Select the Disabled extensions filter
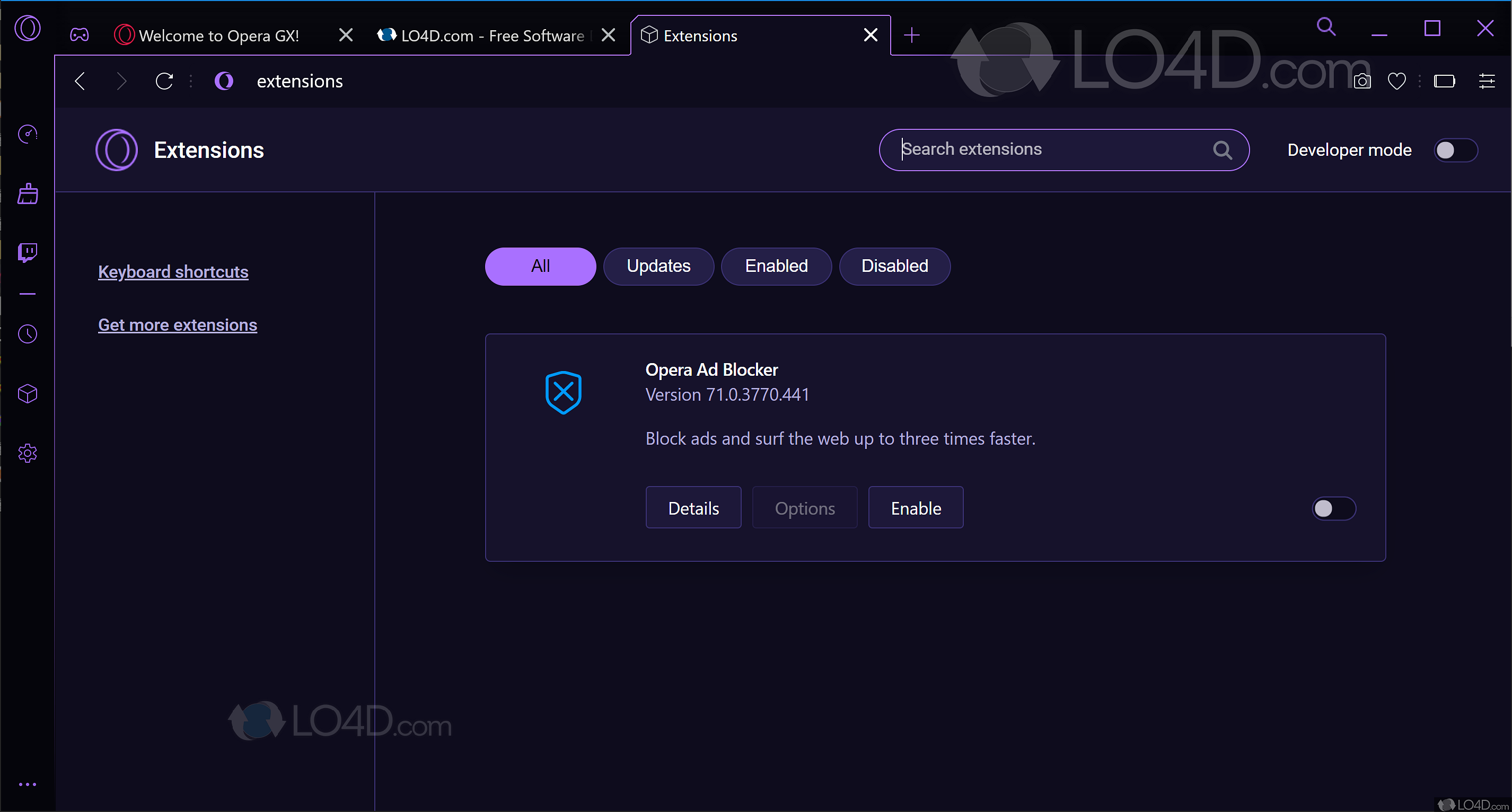 pos(894,266)
